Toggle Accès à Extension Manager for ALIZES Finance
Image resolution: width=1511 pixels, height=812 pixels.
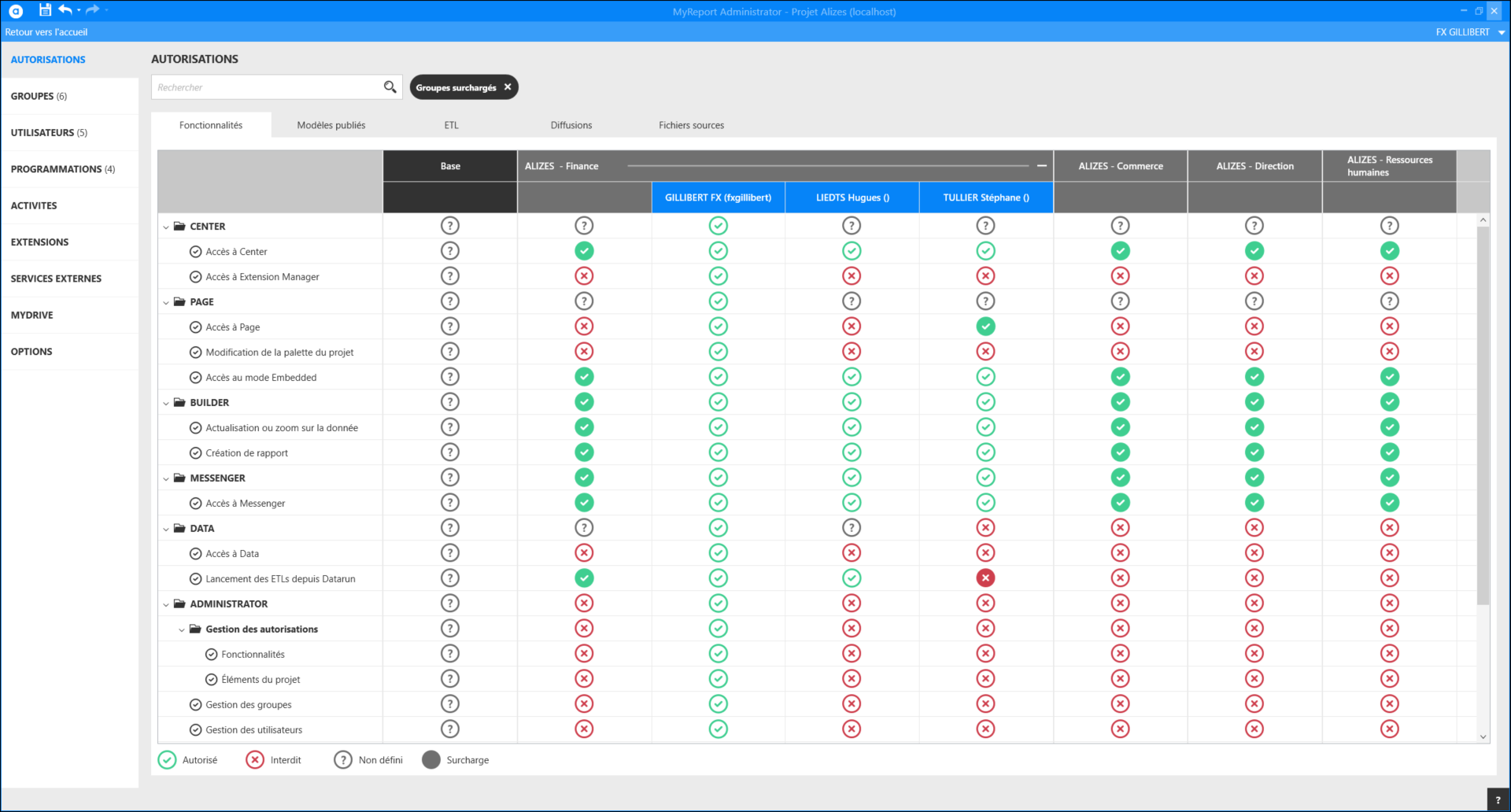(584, 276)
